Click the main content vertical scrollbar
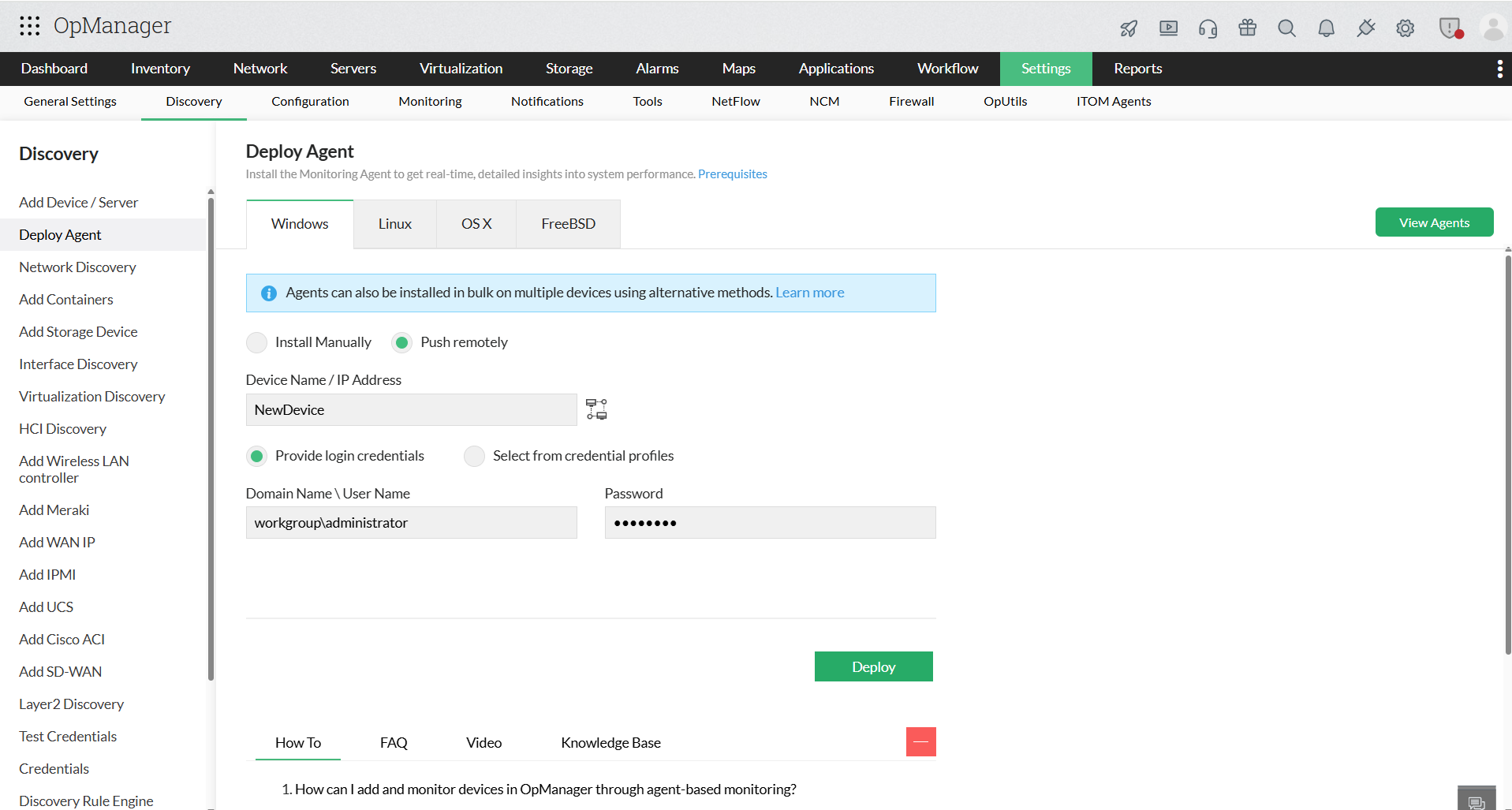This screenshot has height=810, width=1512. (x=1507, y=454)
